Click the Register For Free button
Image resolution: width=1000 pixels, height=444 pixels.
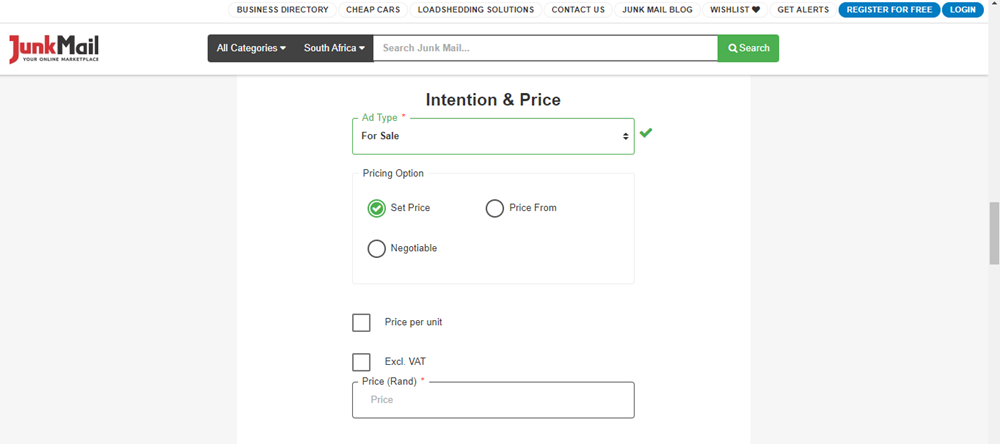tap(889, 10)
